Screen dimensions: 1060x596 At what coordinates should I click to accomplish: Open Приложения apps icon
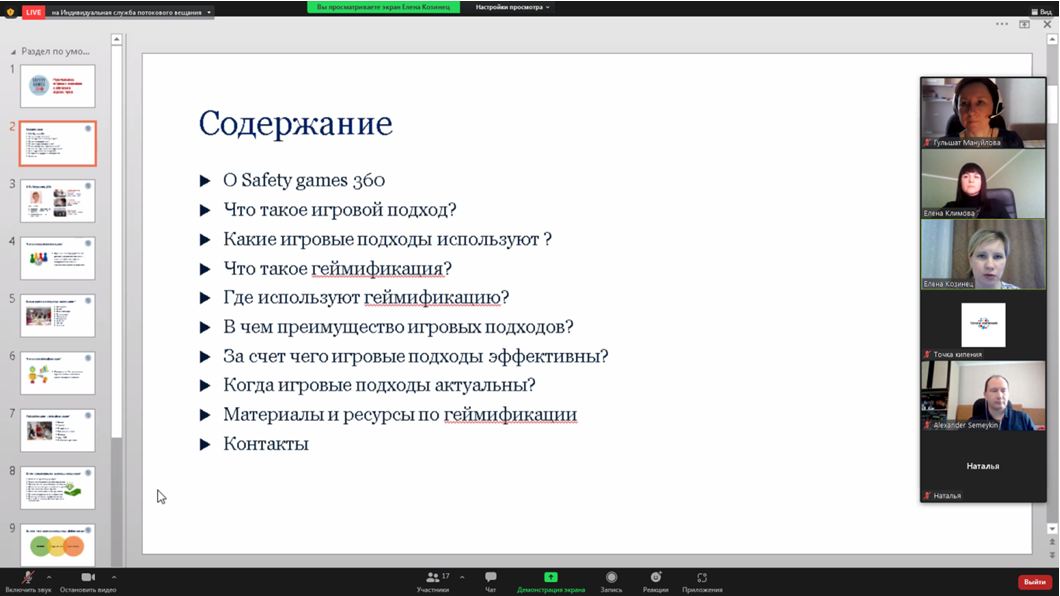pyautogui.click(x=702, y=578)
